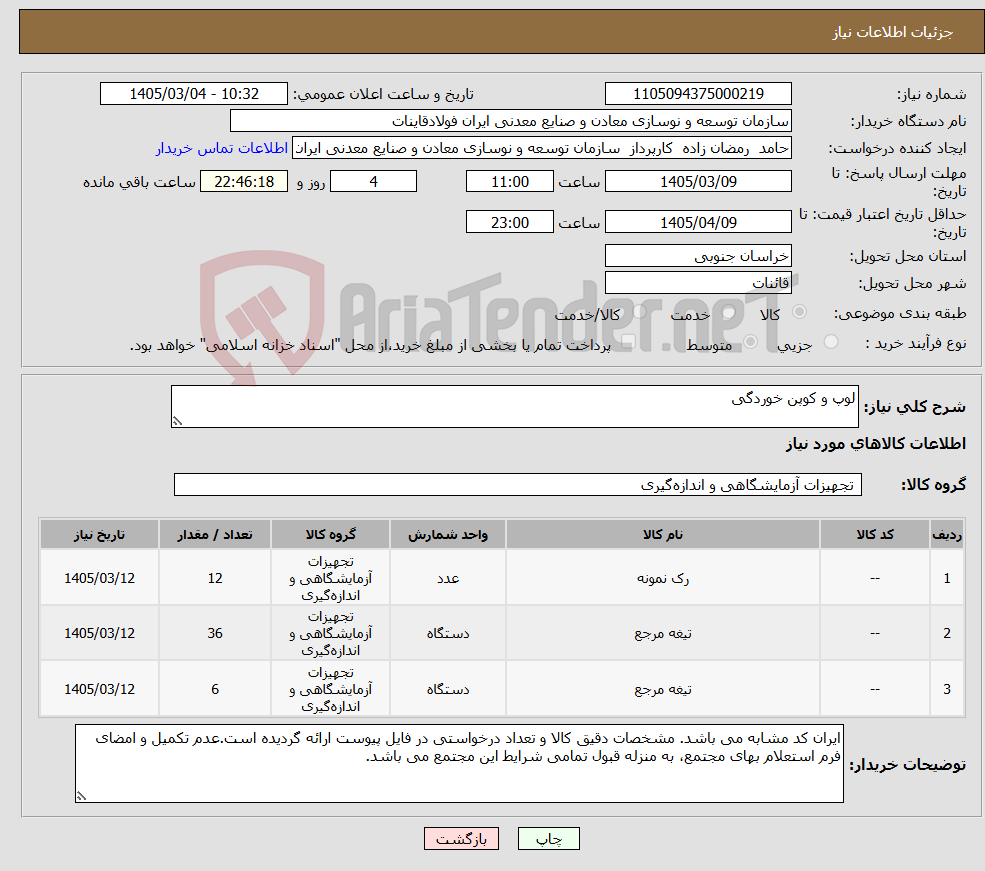This screenshot has height=871, width=985.
Task: Click the 11:00 deadline time field
Action: point(509,181)
